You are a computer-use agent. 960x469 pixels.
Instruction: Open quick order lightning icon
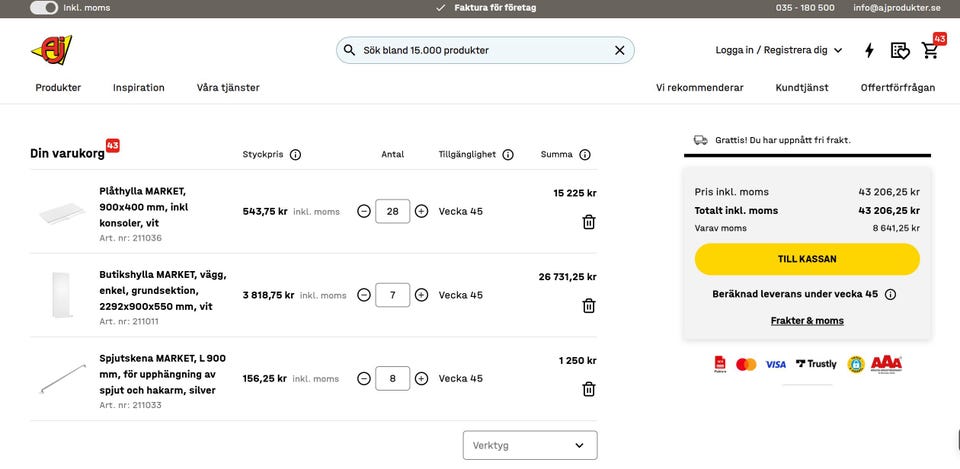coord(869,50)
